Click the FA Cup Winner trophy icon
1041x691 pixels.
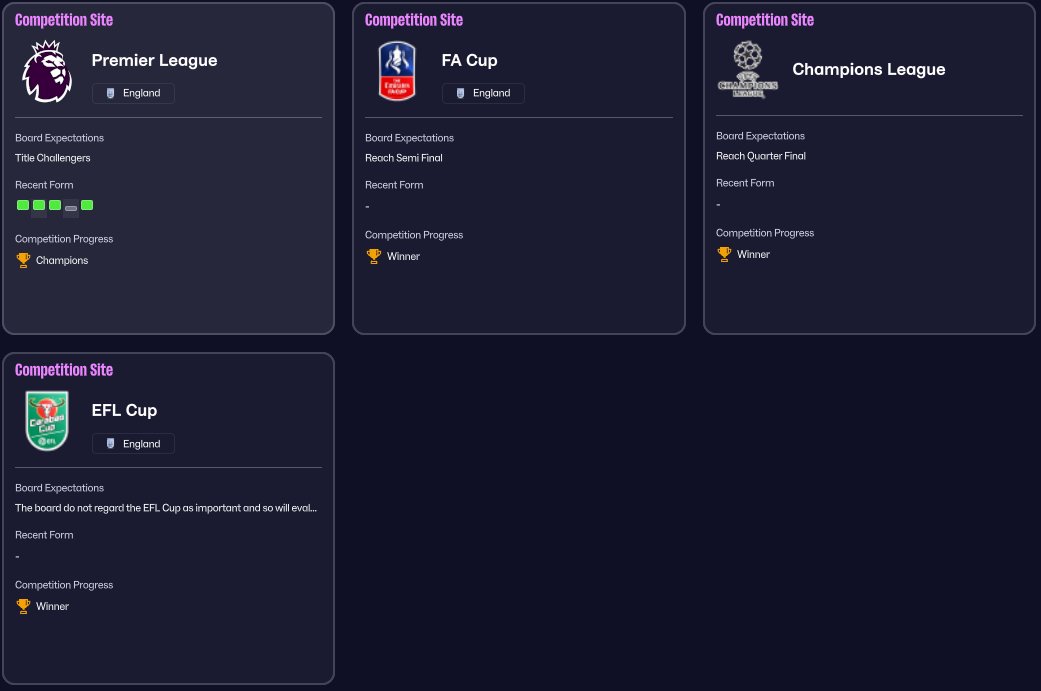(x=374, y=256)
